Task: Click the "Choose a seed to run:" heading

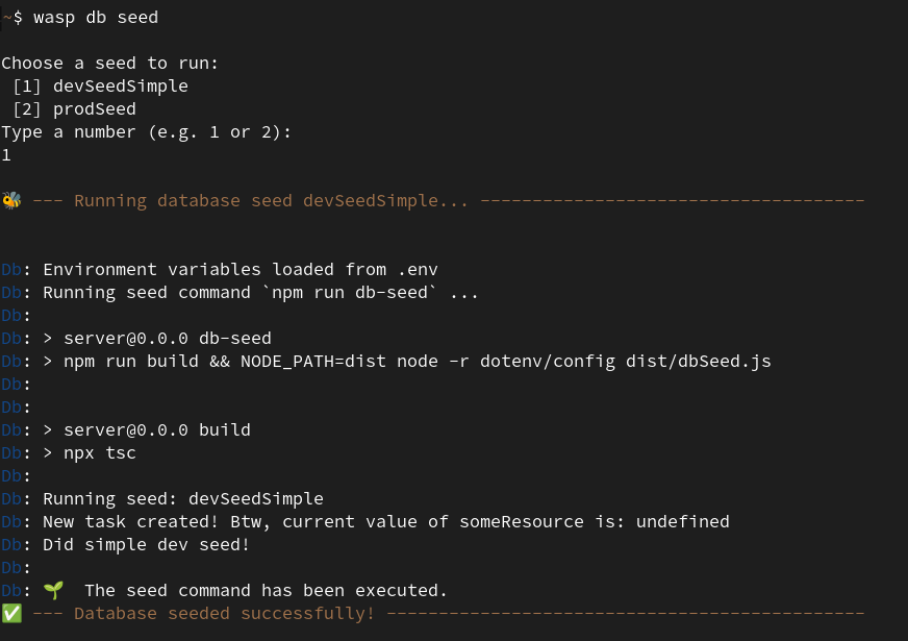Action: pyautogui.click(x=110, y=63)
